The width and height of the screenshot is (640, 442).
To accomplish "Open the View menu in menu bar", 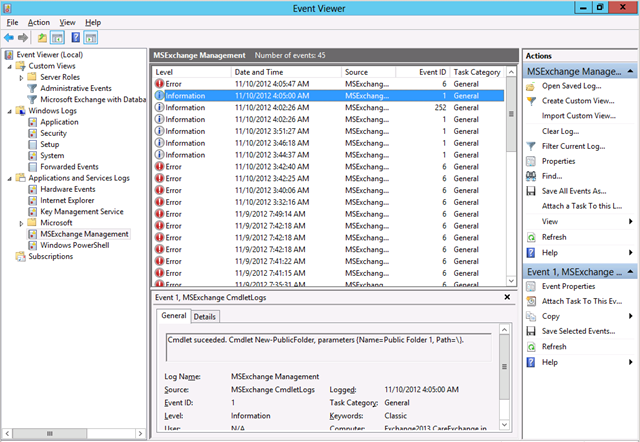I will (67, 22).
